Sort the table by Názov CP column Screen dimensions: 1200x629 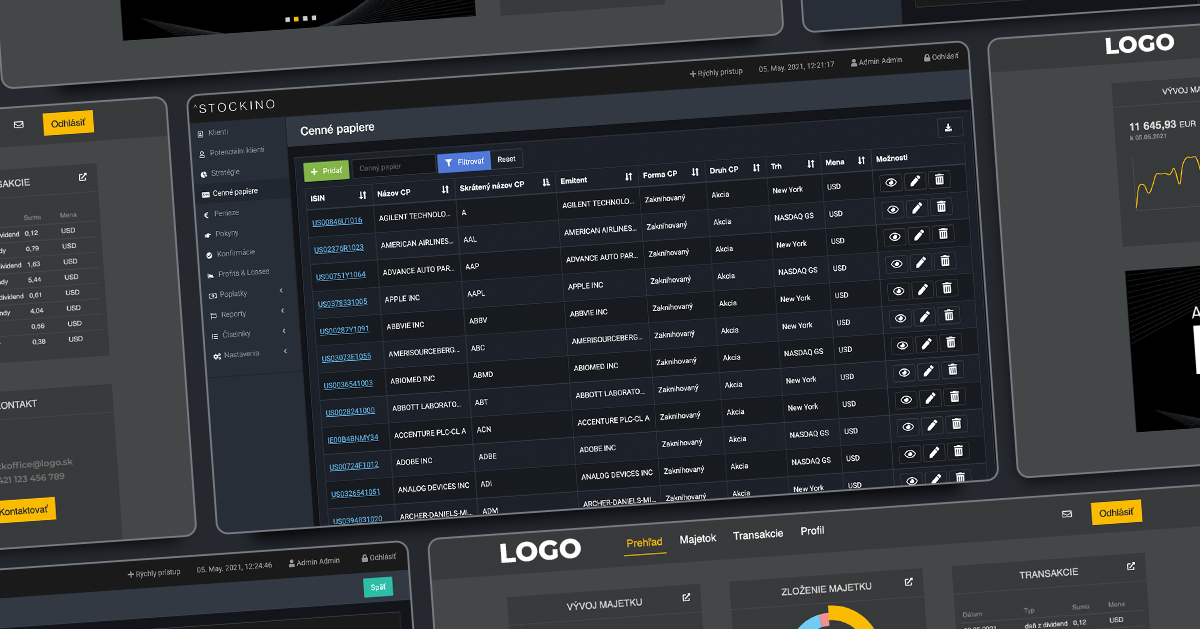pos(445,189)
